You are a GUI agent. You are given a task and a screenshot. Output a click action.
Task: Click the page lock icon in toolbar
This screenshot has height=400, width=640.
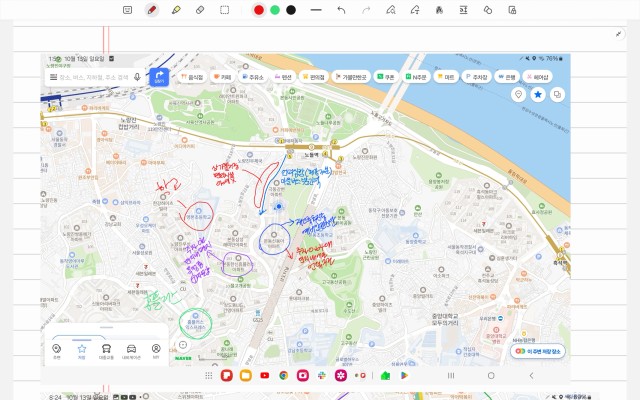pyautogui.click(x=512, y=10)
